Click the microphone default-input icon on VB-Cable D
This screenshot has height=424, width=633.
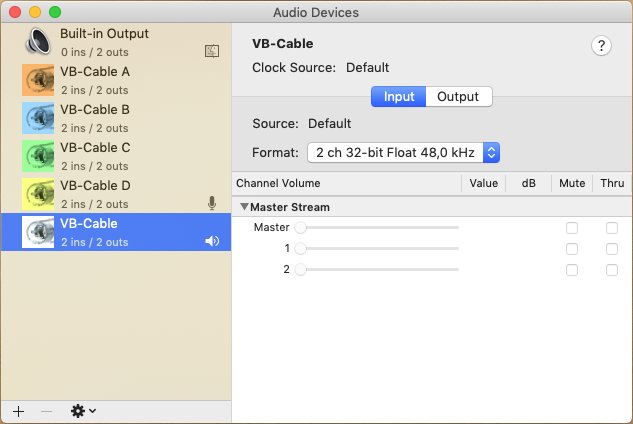pyautogui.click(x=212, y=203)
